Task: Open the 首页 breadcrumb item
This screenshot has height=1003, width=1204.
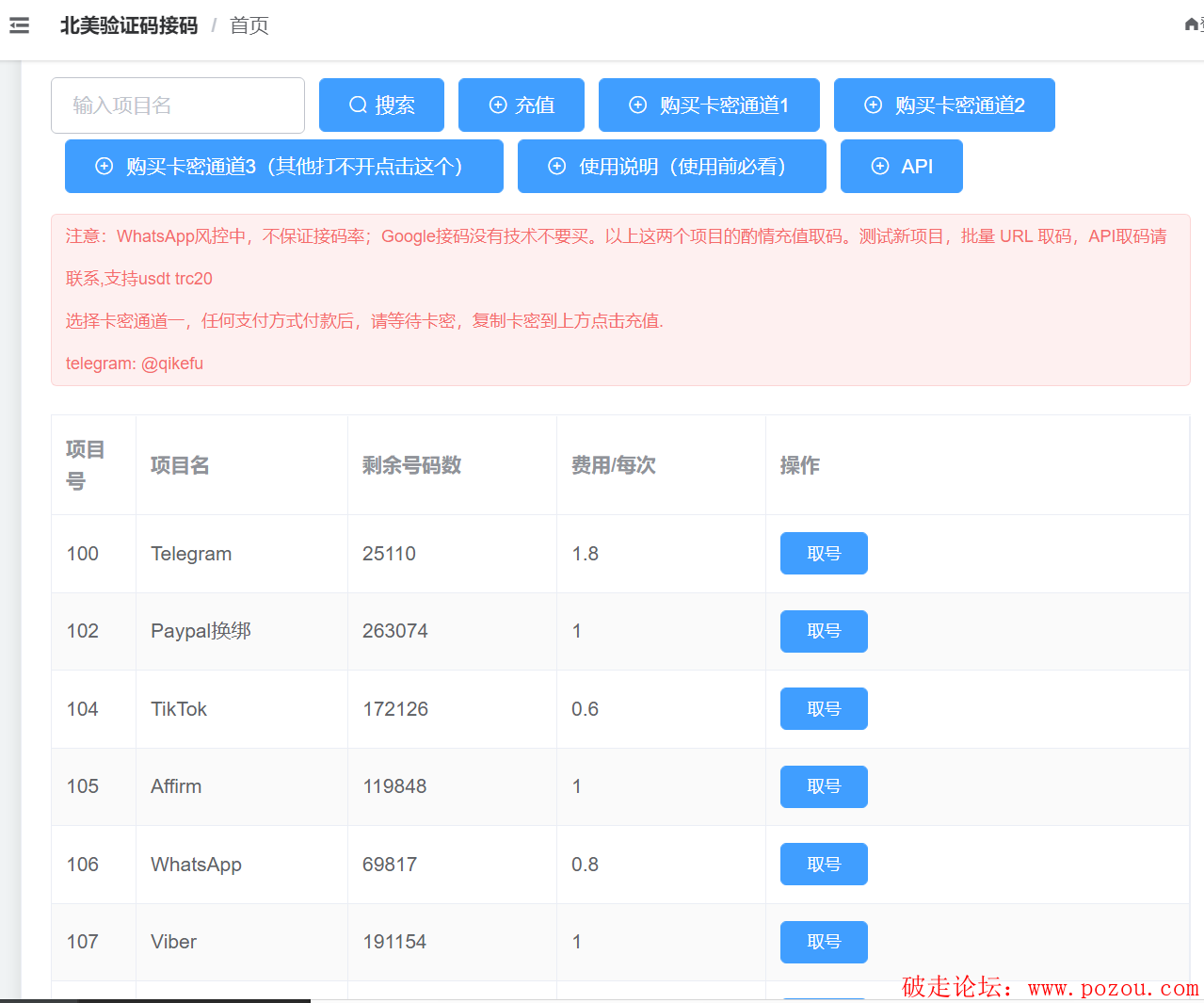Action: 249,25
